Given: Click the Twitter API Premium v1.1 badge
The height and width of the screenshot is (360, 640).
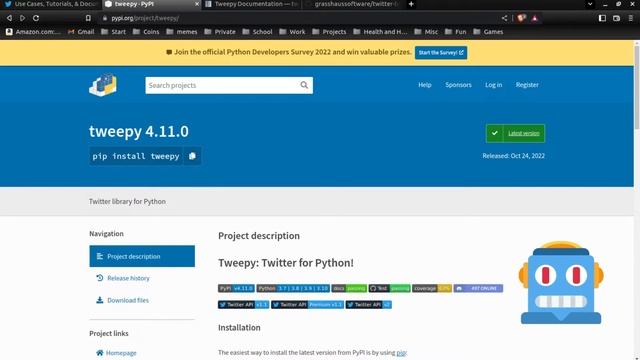Looking at the screenshot, I should point(307,304).
